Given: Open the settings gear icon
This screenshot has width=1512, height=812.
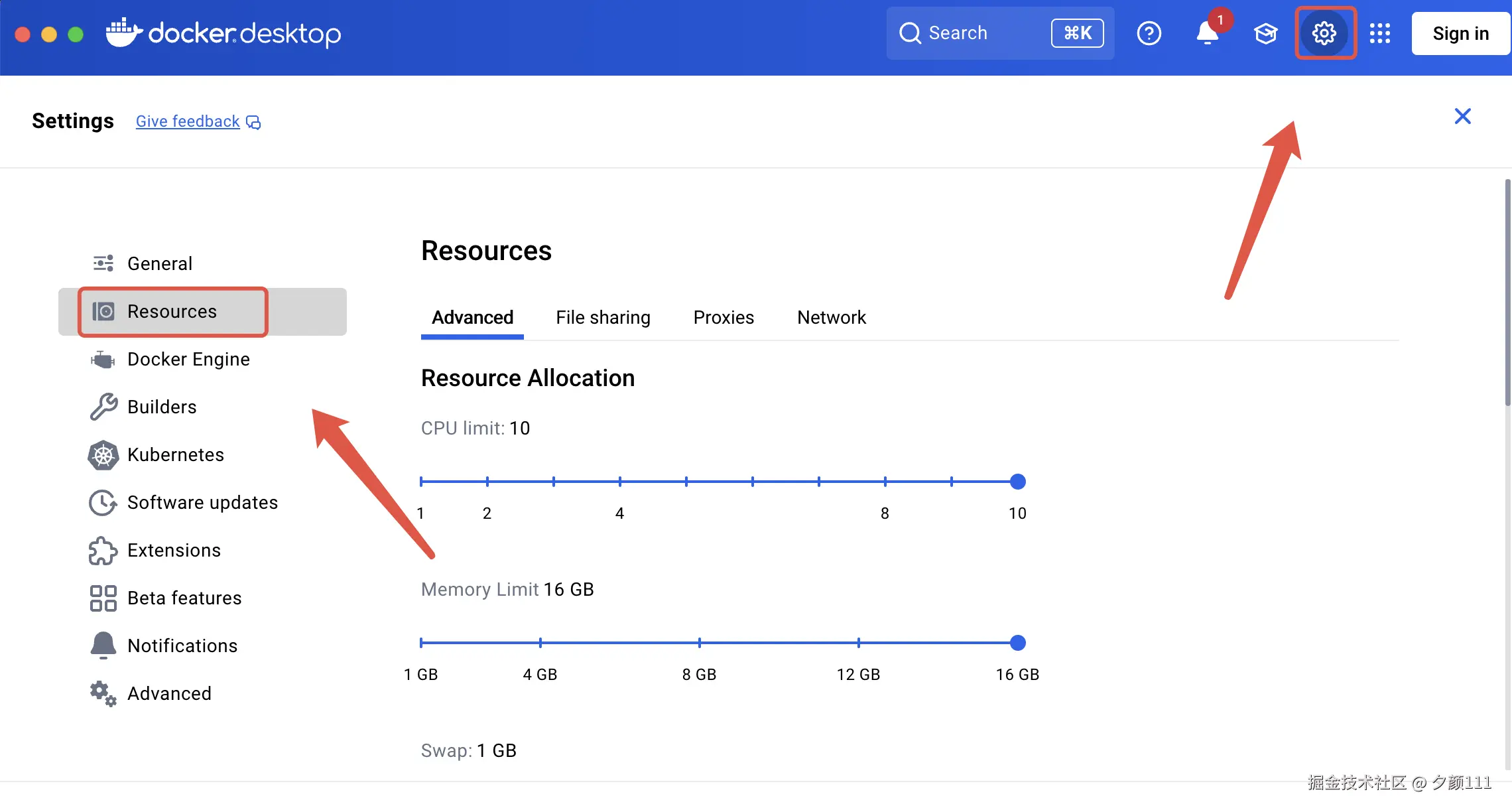Looking at the screenshot, I should click(1324, 33).
